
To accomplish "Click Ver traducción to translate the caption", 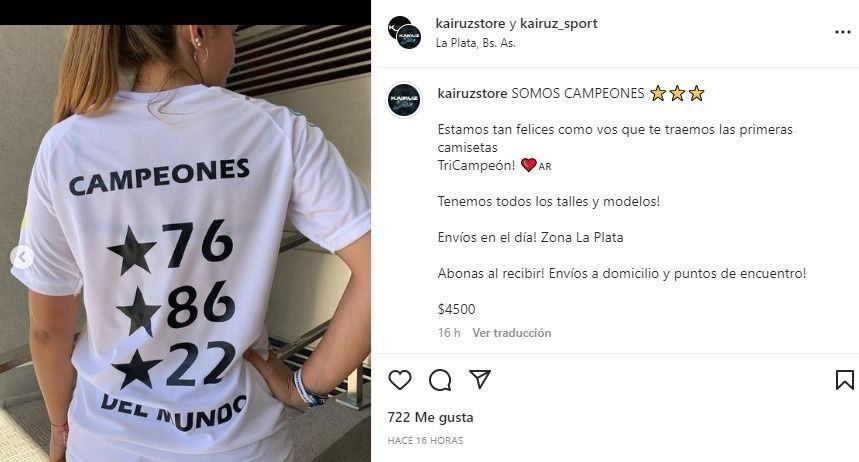I will pos(512,333).
